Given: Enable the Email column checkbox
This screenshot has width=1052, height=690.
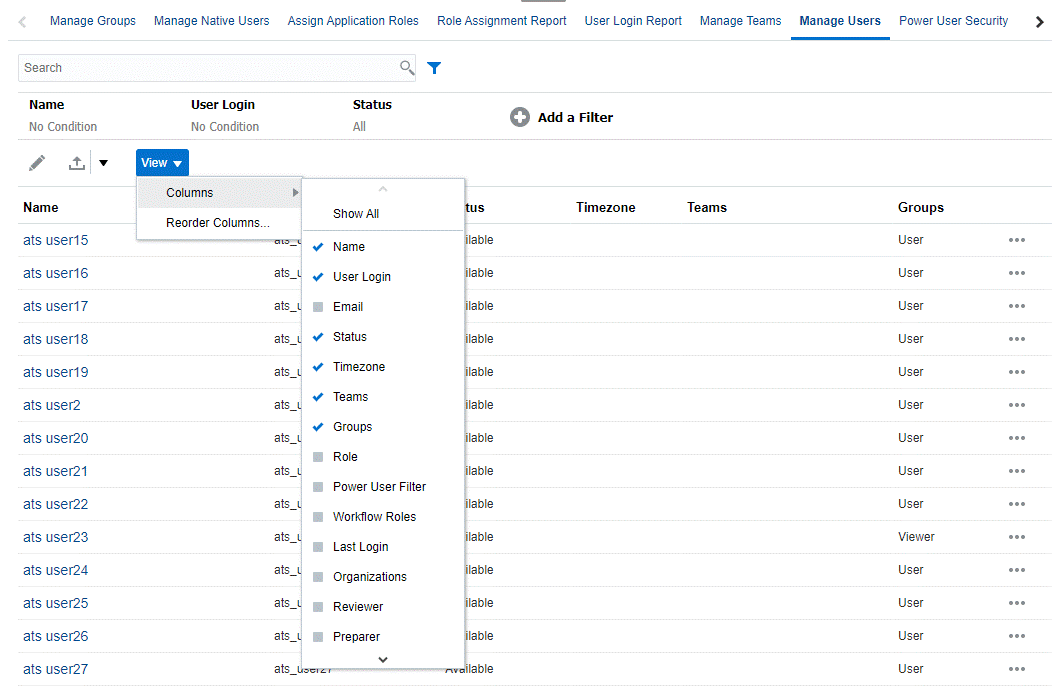Looking at the screenshot, I should [x=318, y=307].
